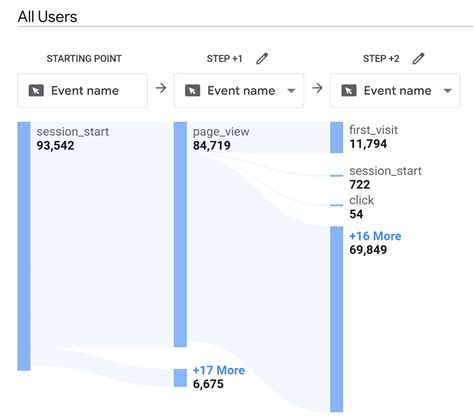This screenshot has height=416, width=474.
Task: Open the STEP +1 Event name dropdown arrow
Action: [x=291, y=91]
